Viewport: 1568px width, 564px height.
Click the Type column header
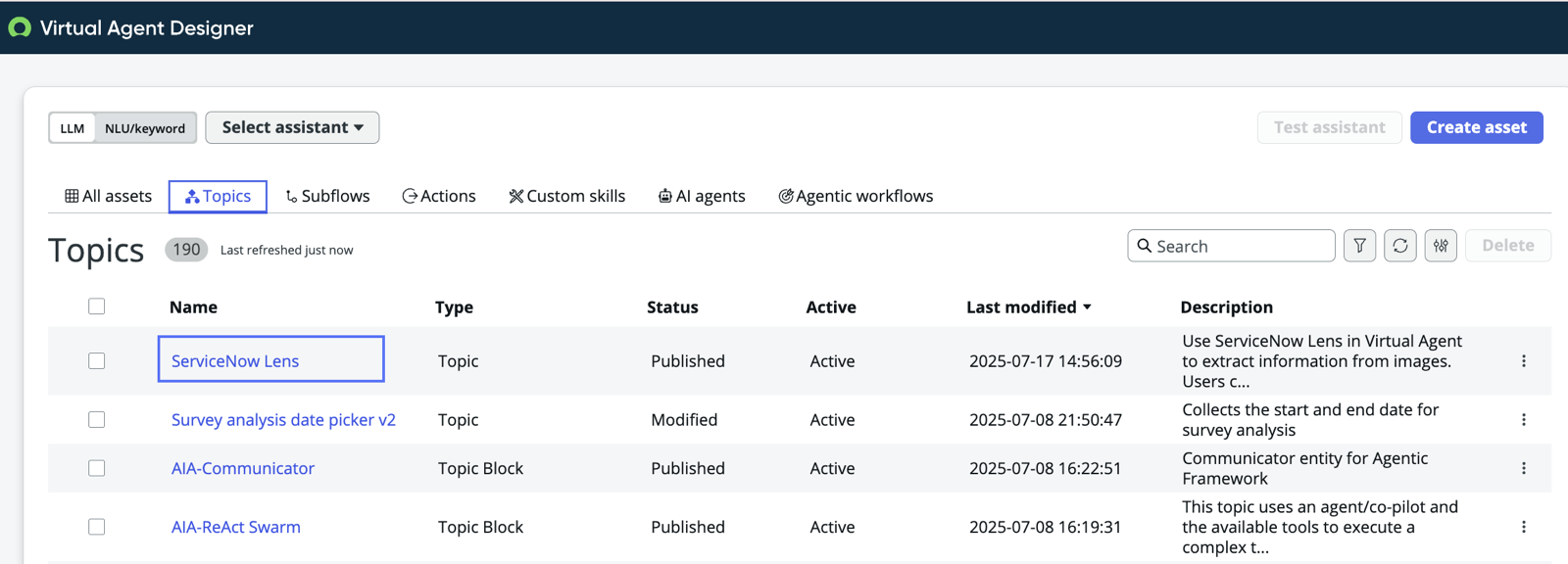point(454,306)
